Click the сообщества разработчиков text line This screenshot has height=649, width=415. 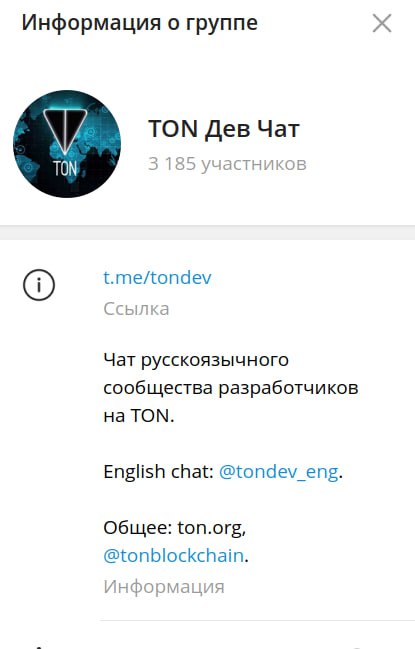tap(230, 388)
